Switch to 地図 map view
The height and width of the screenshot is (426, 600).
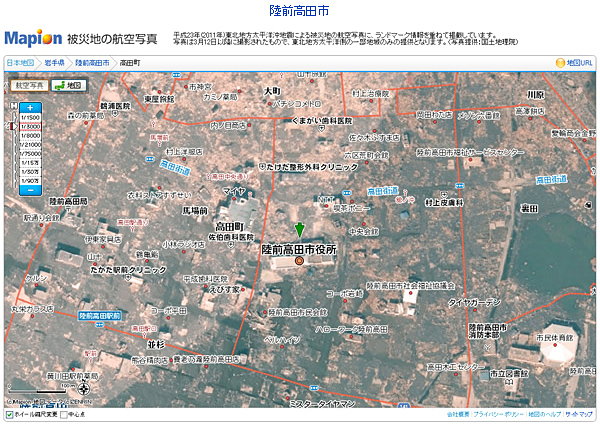pos(69,86)
